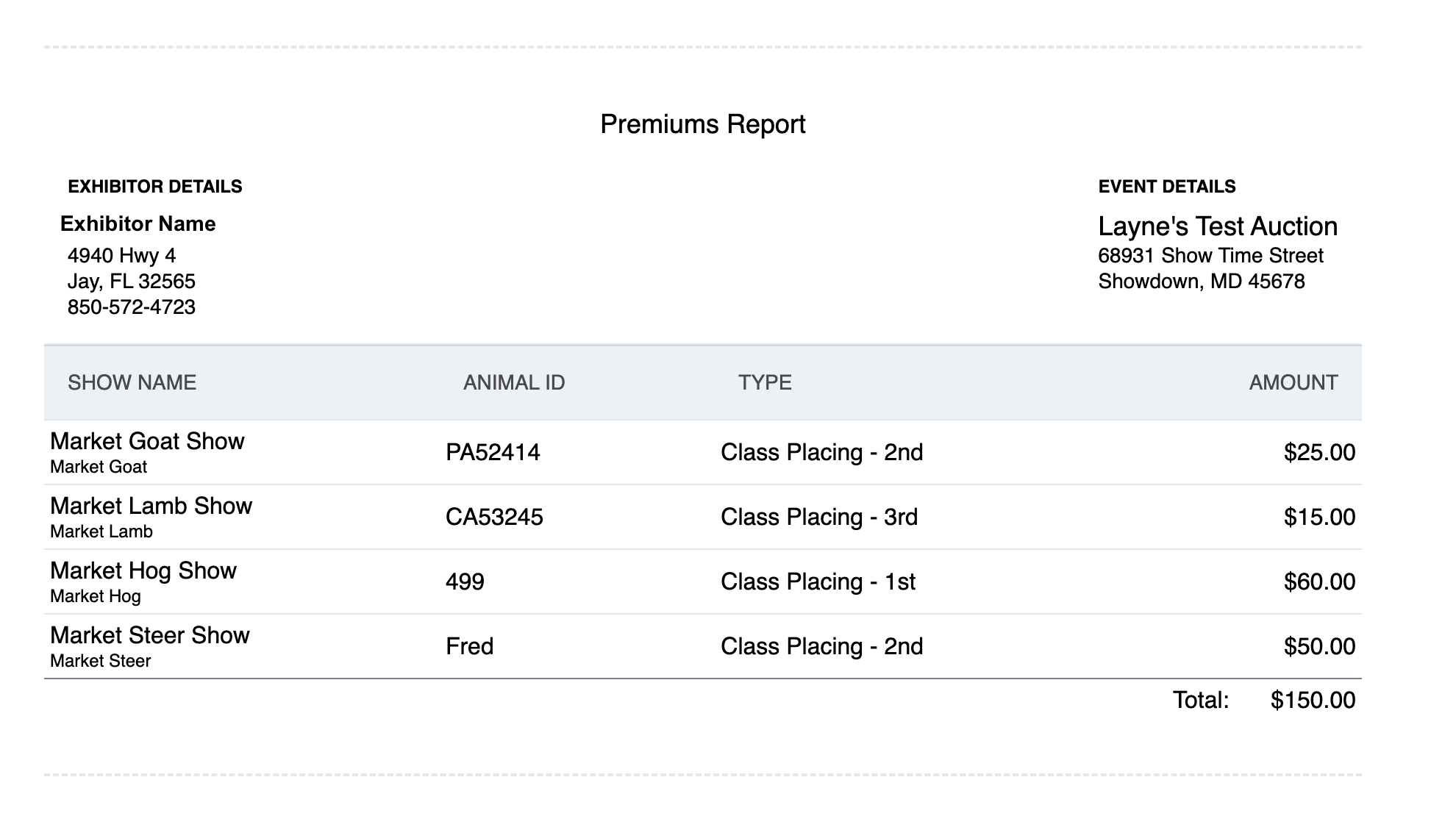Viewport: 1456px width, 816px height.
Task: Select the SHOW NAME column header
Action: pos(132,382)
